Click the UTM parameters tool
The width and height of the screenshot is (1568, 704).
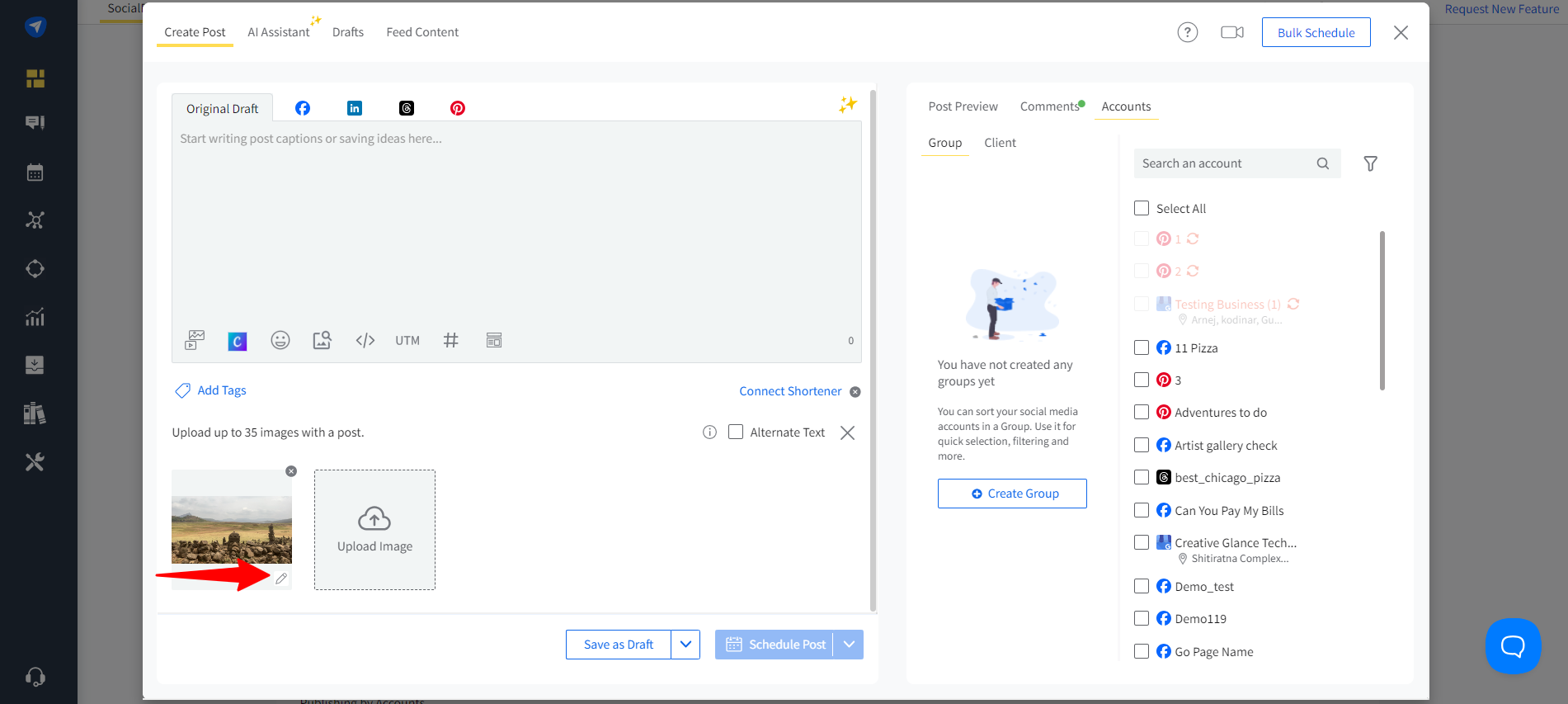407,340
